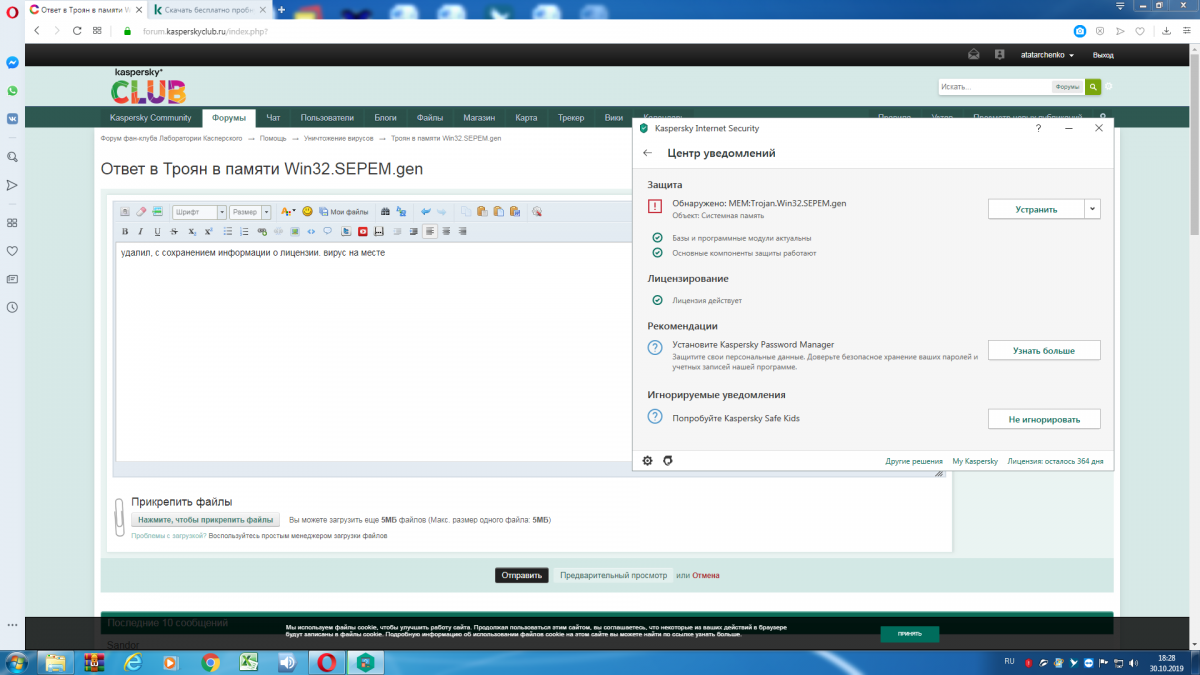Open text color picker in editor
Viewport: 1200px width, 675px height.
287,212
